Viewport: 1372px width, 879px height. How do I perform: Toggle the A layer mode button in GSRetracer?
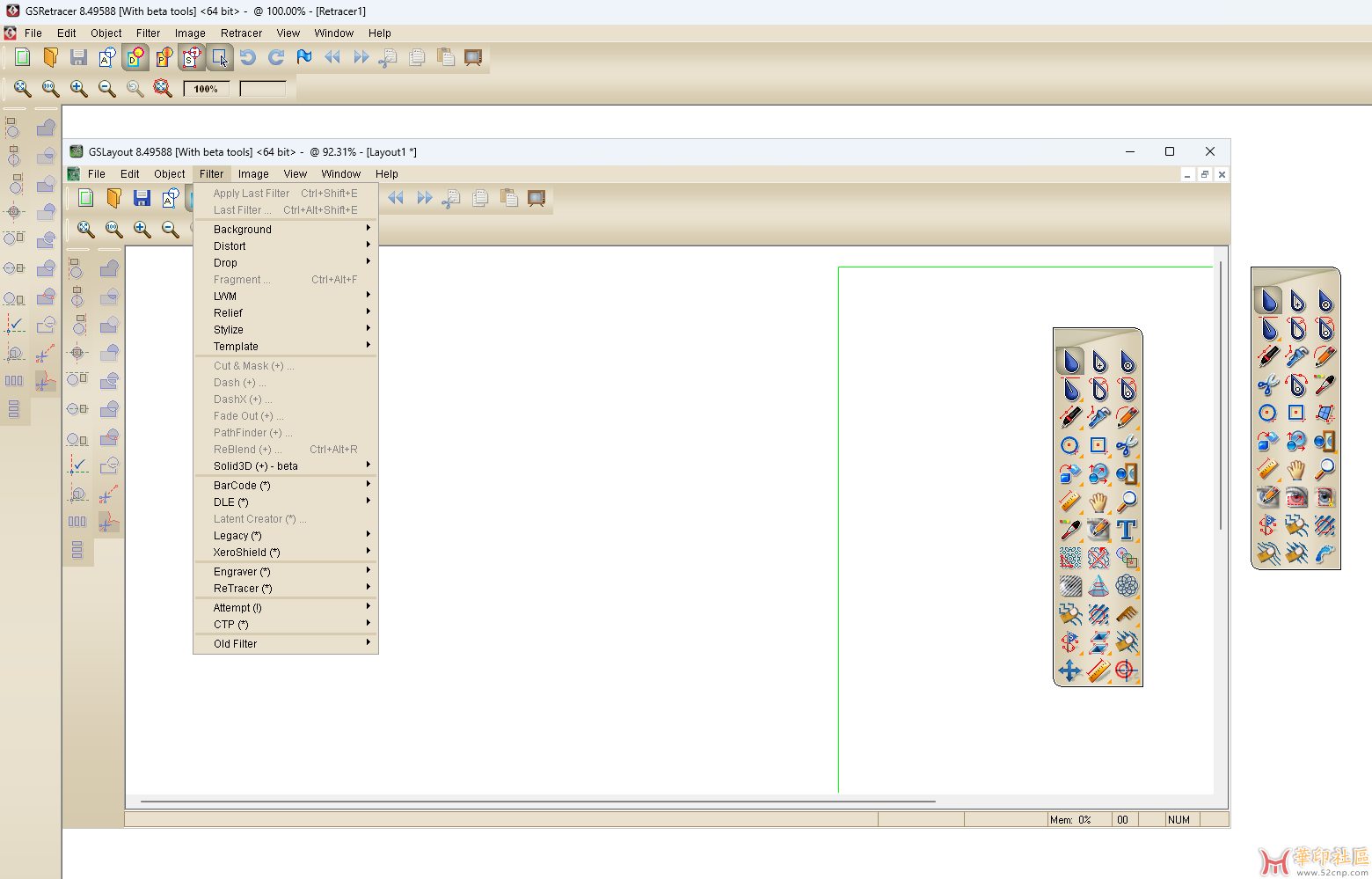107,57
